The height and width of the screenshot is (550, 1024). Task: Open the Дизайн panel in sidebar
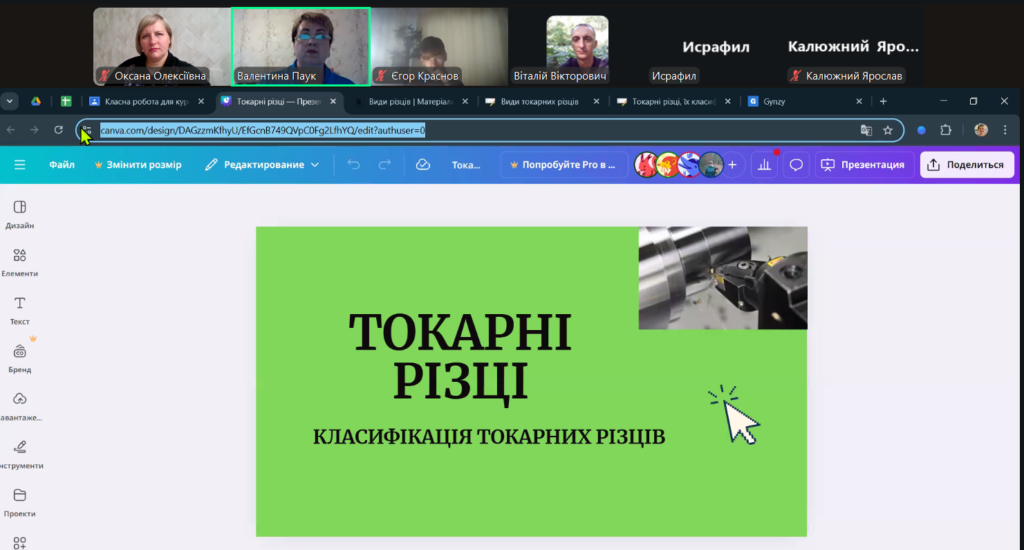tap(19, 213)
